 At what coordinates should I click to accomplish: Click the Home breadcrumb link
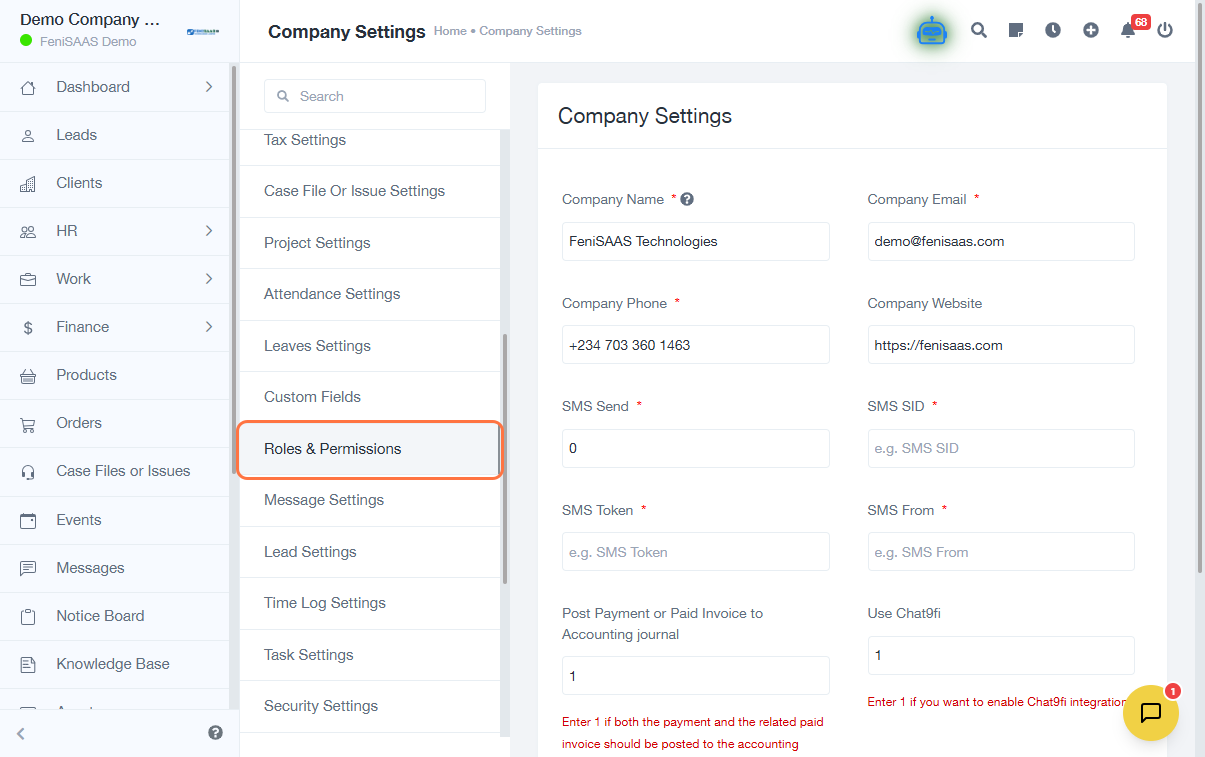[x=450, y=31]
